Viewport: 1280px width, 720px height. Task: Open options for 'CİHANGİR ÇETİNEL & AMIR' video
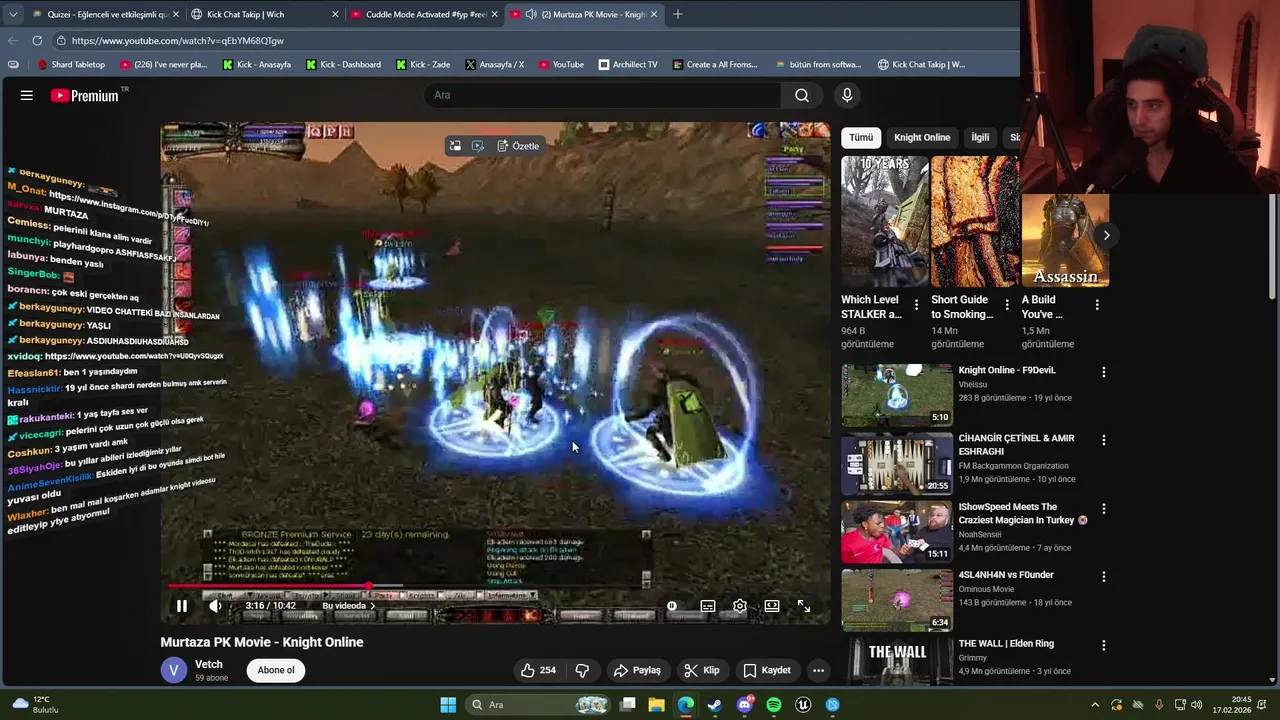point(1104,440)
